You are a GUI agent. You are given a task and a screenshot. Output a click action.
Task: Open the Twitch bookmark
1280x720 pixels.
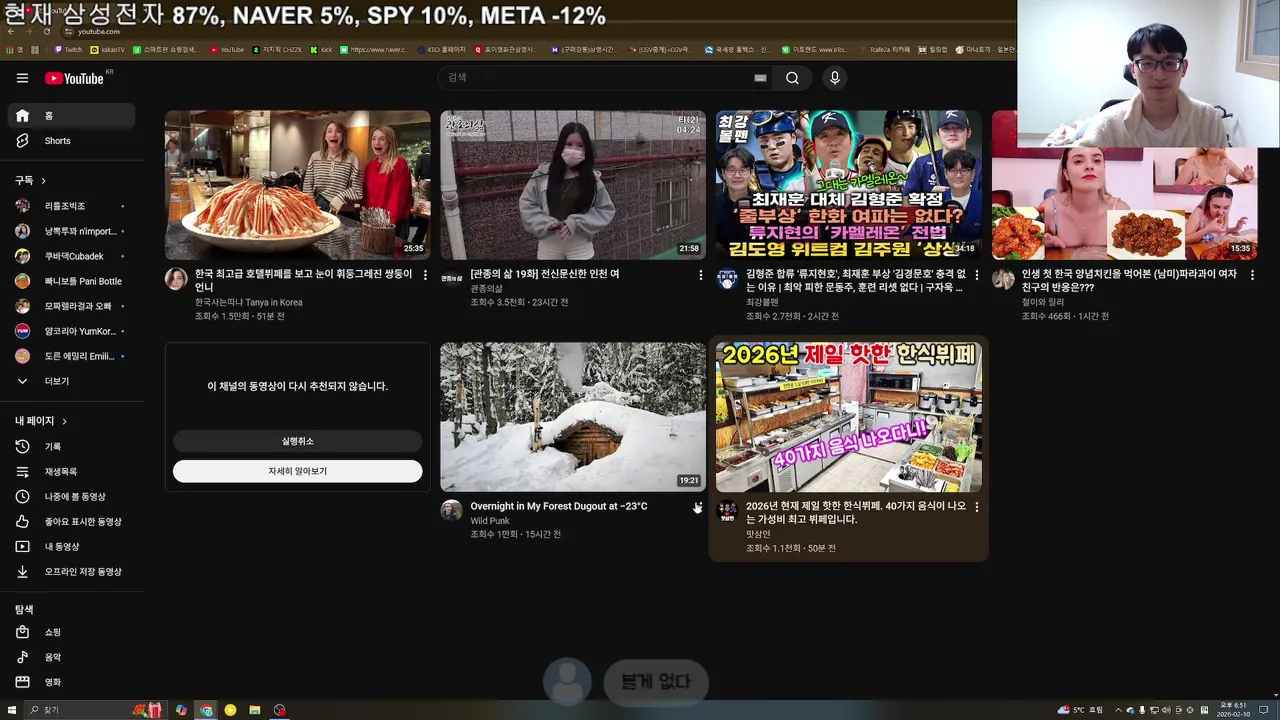pos(69,49)
